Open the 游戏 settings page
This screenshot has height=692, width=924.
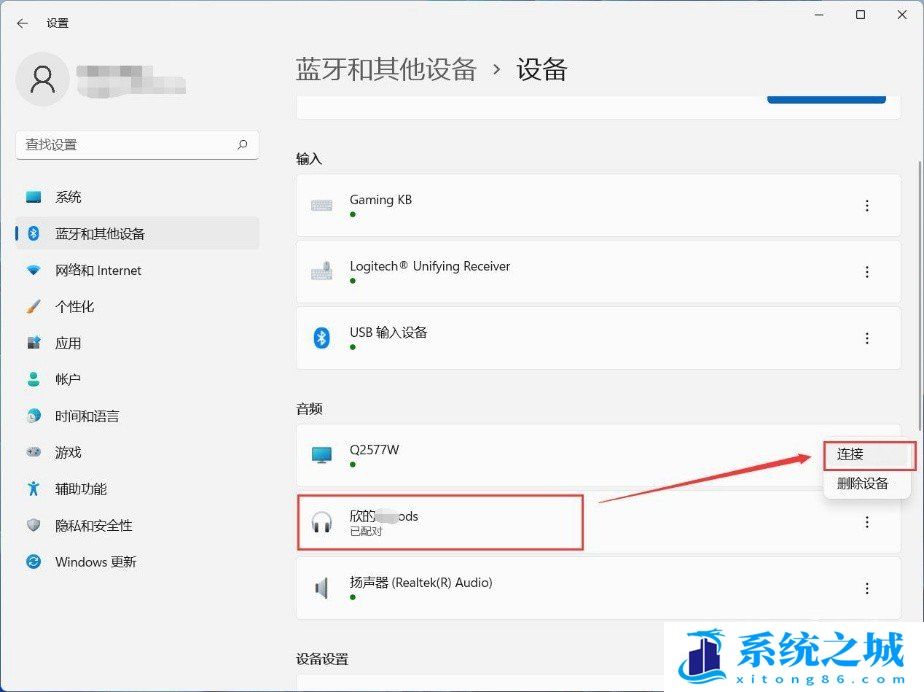pos(68,453)
